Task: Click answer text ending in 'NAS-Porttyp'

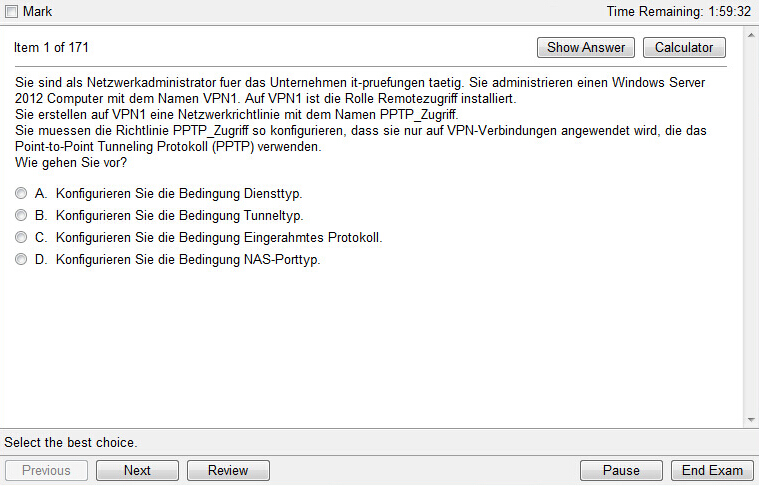Action: (188, 260)
